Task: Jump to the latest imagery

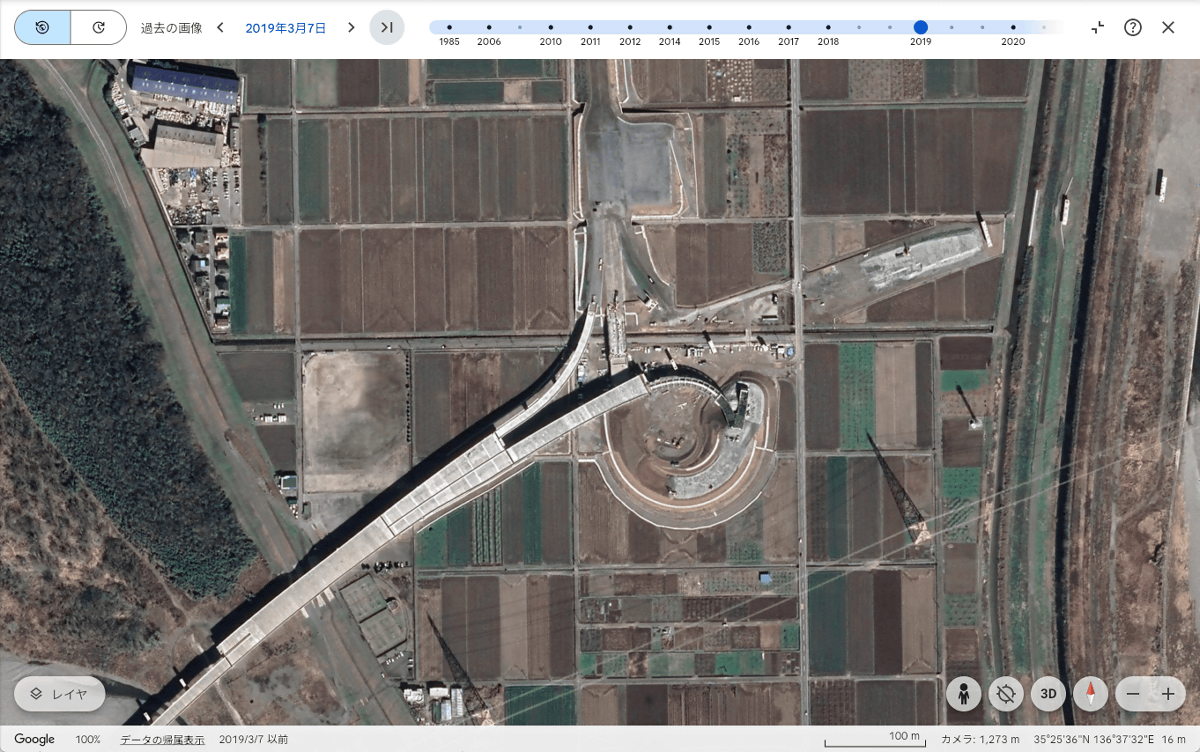Action: (387, 27)
